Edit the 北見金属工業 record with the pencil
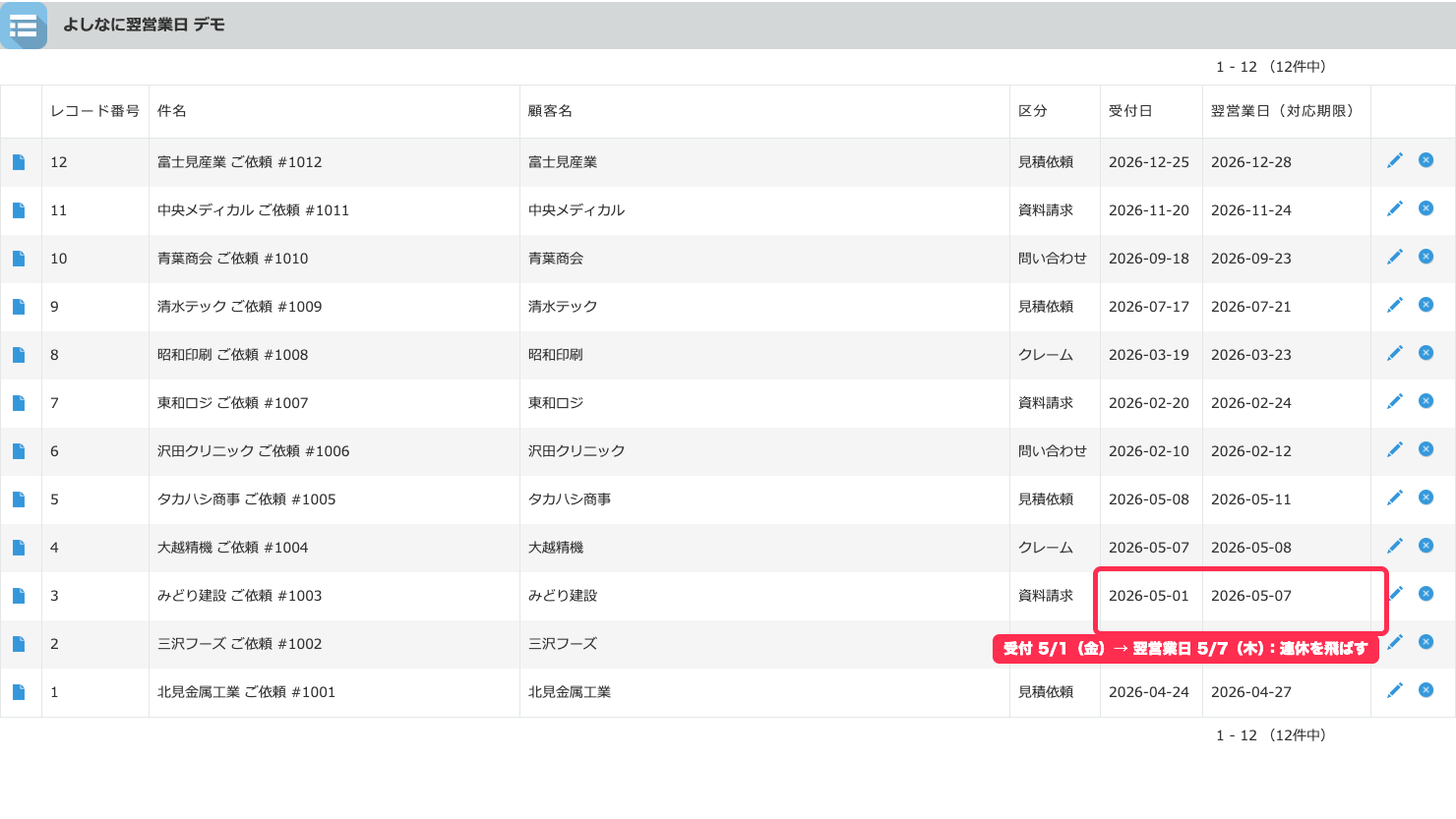1456x819 pixels. tap(1395, 690)
